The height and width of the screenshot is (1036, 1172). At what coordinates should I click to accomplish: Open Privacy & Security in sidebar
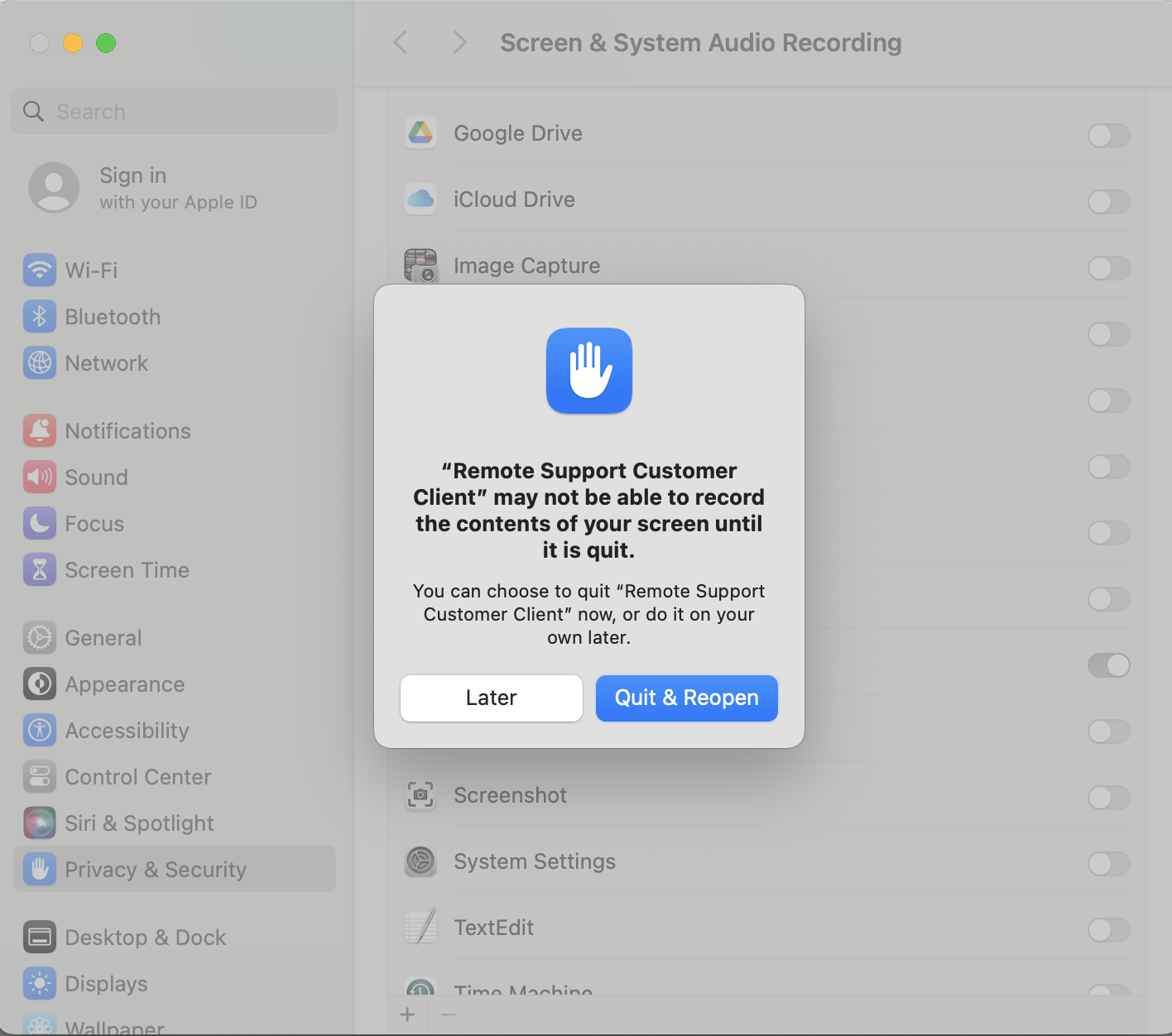point(155,870)
